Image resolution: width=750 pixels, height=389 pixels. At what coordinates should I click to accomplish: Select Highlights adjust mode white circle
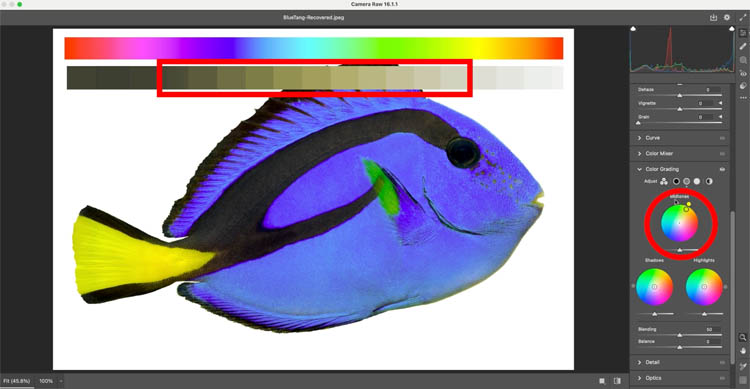click(x=697, y=181)
